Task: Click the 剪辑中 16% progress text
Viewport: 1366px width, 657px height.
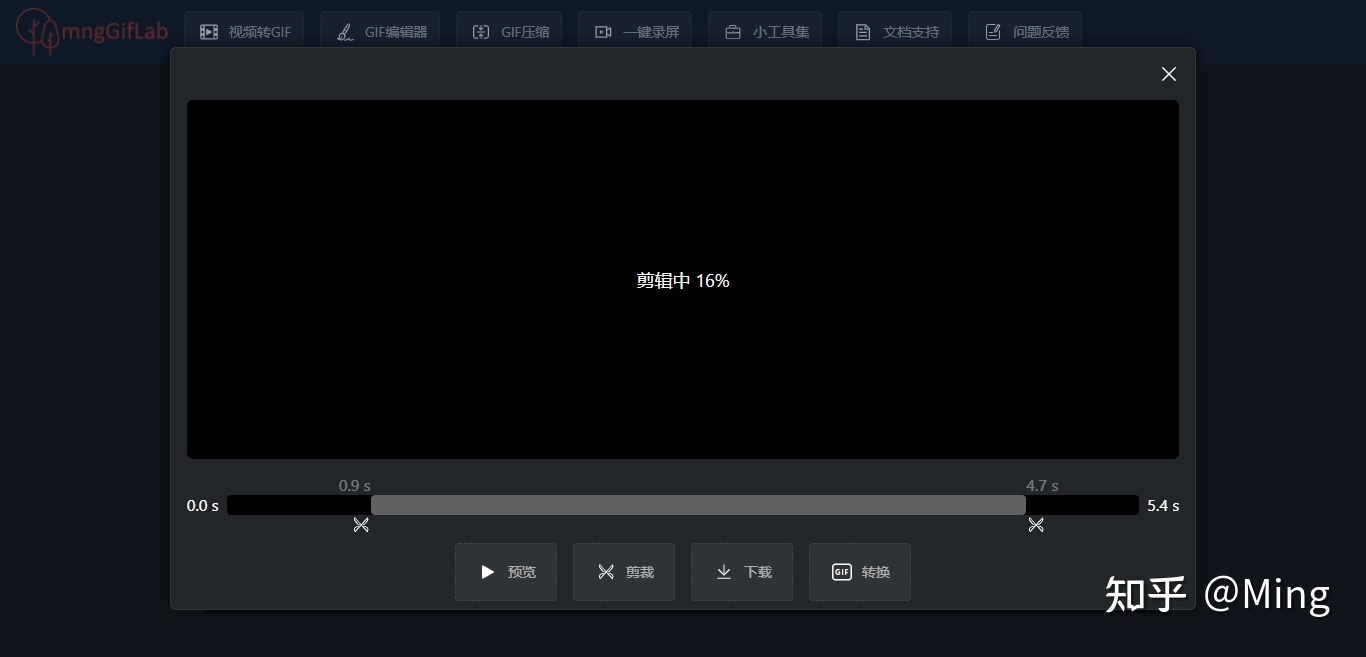Action: click(x=683, y=281)
